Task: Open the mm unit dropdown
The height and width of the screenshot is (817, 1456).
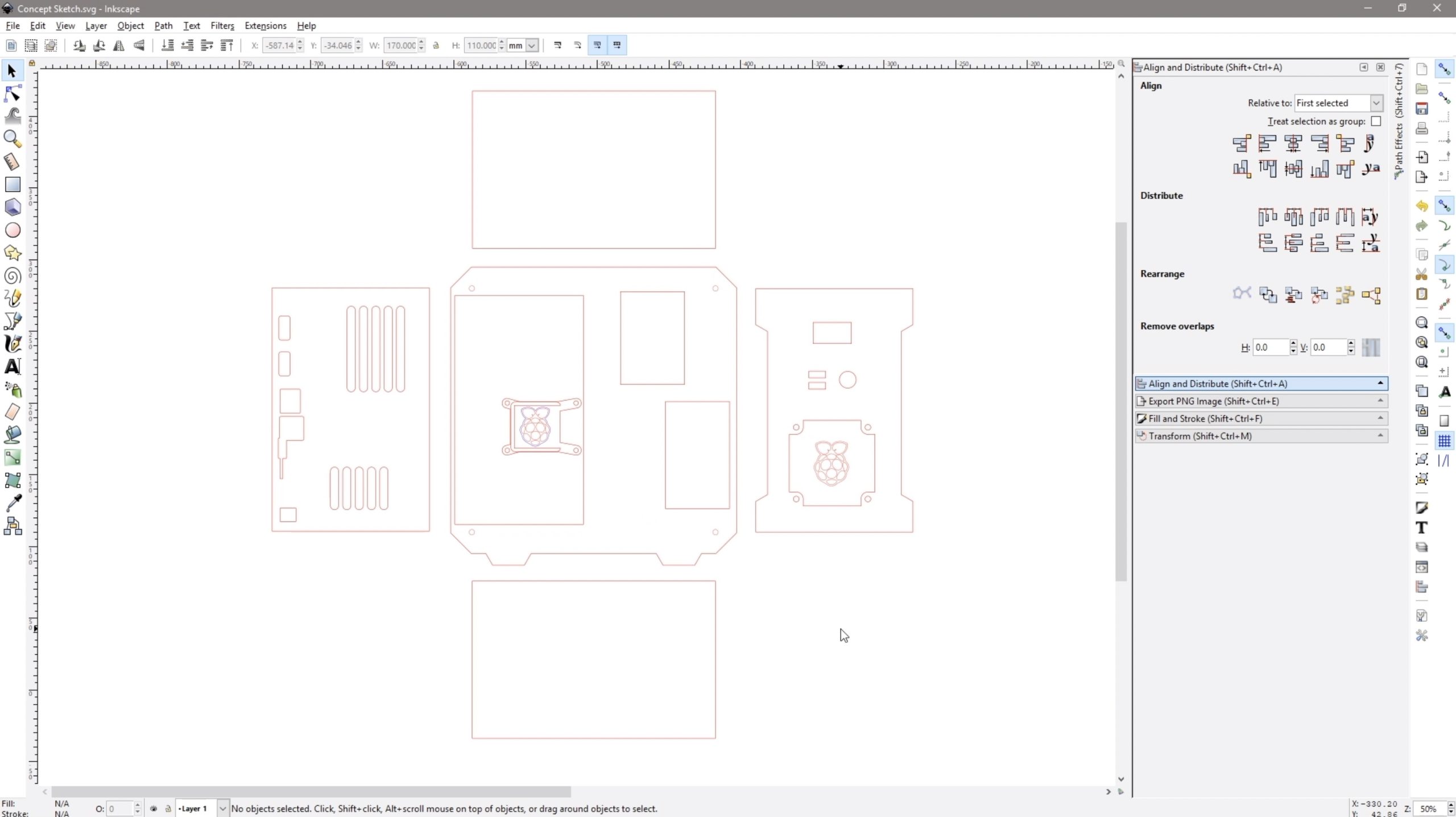Action: [x=521, y=46]
